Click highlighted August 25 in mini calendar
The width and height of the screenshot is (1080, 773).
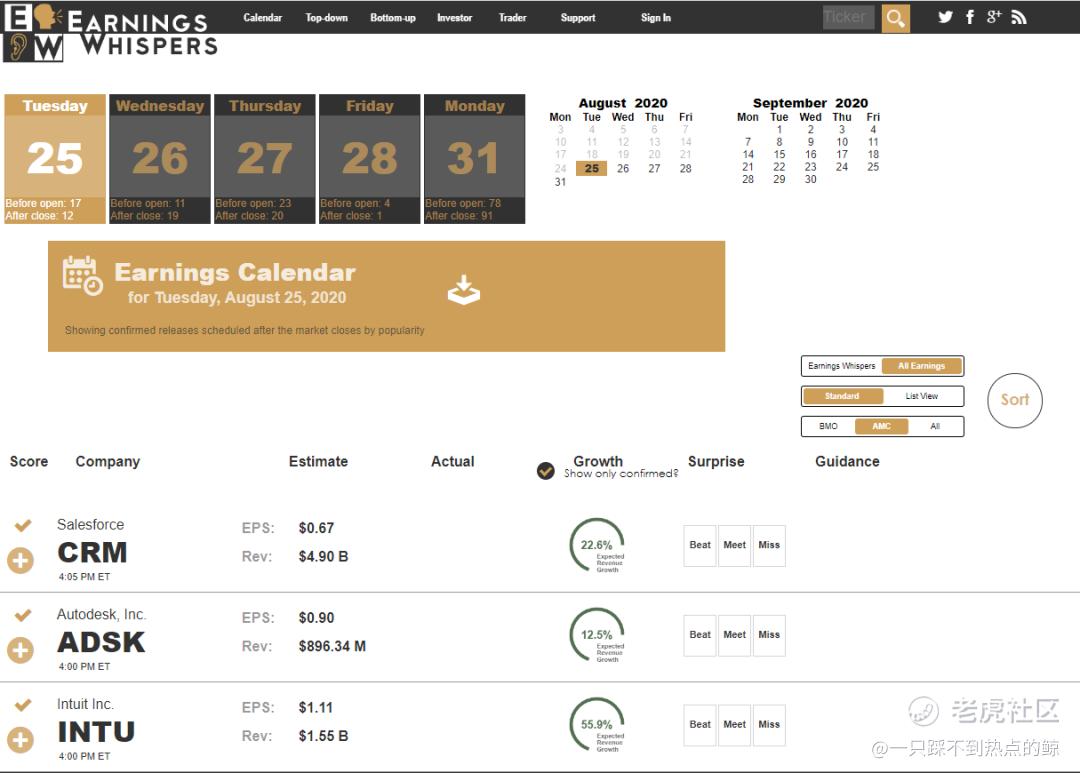point(592,168)
